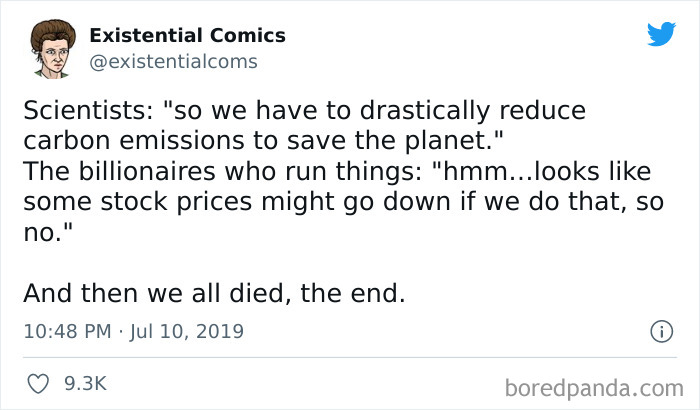Image resolution: width=700 pixels, height=410 pixels.
Task: Open the tweet info circle icon
Action: [x=660, y=330]
